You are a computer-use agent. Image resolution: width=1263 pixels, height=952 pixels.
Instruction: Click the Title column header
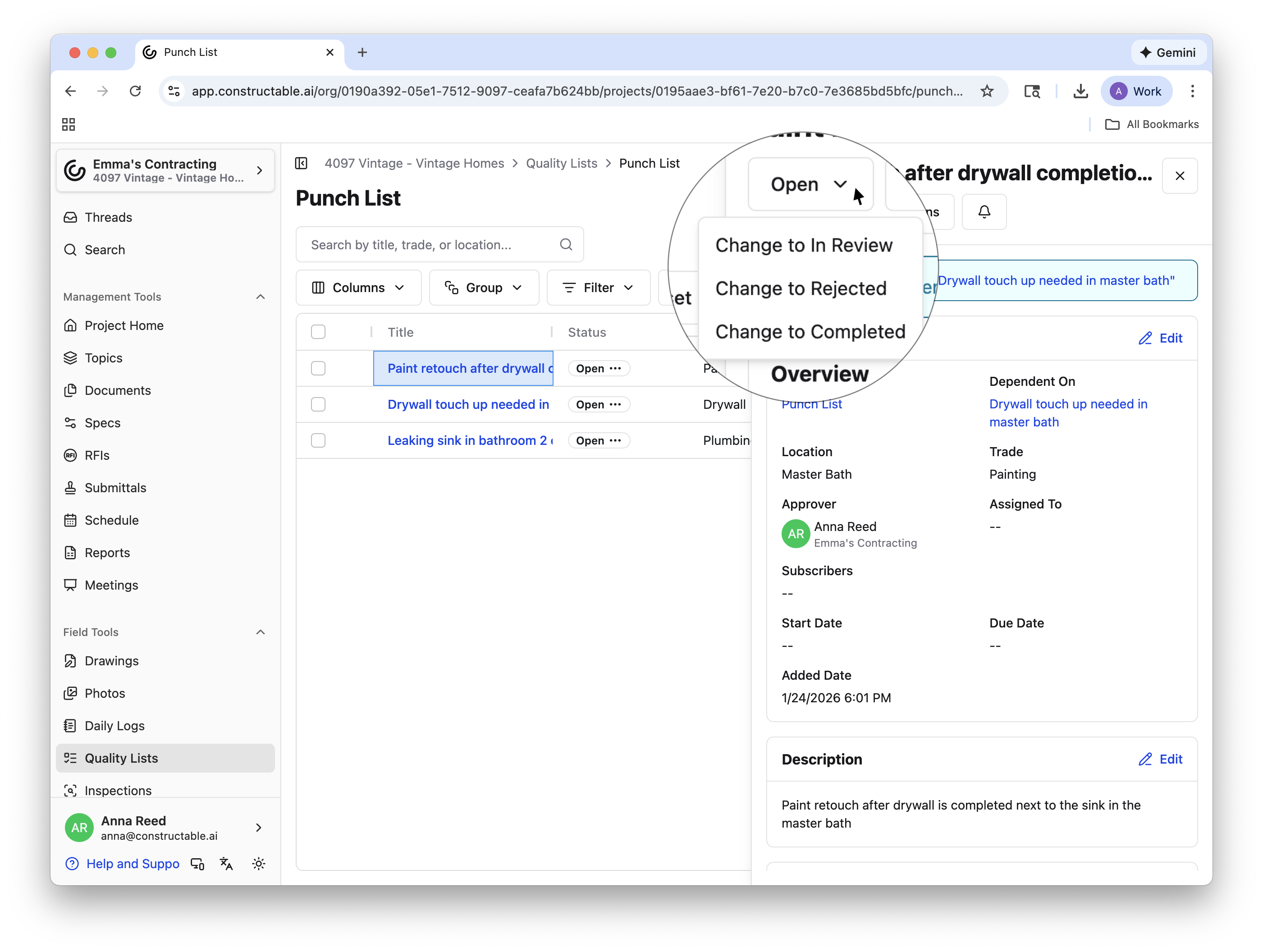point(400,332)
